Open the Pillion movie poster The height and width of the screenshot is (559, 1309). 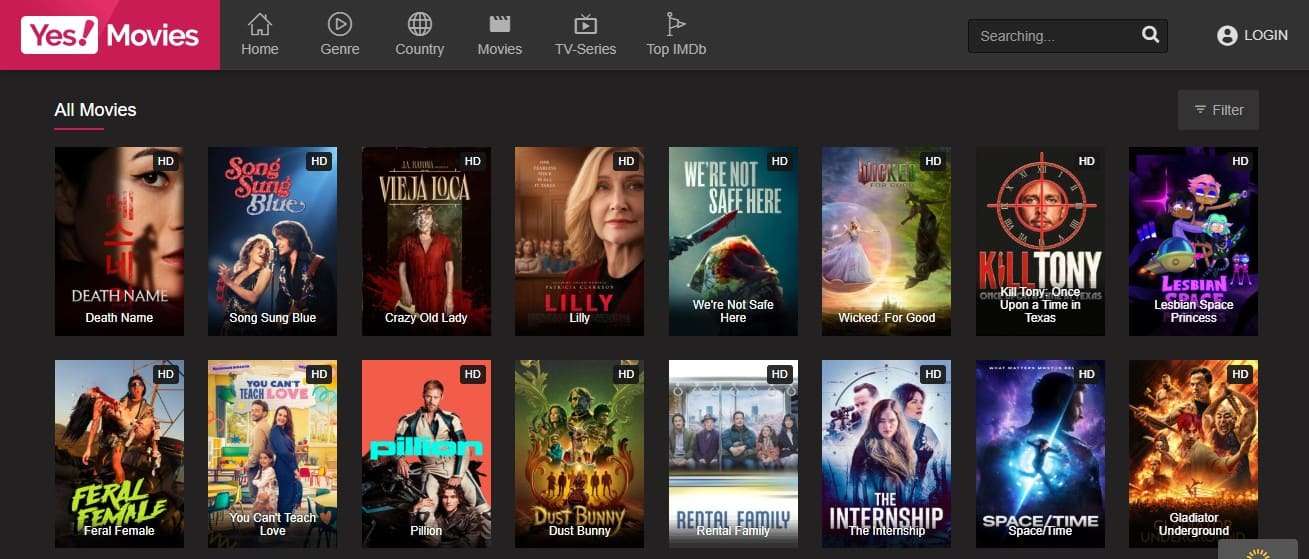click(x=426, y=454)
